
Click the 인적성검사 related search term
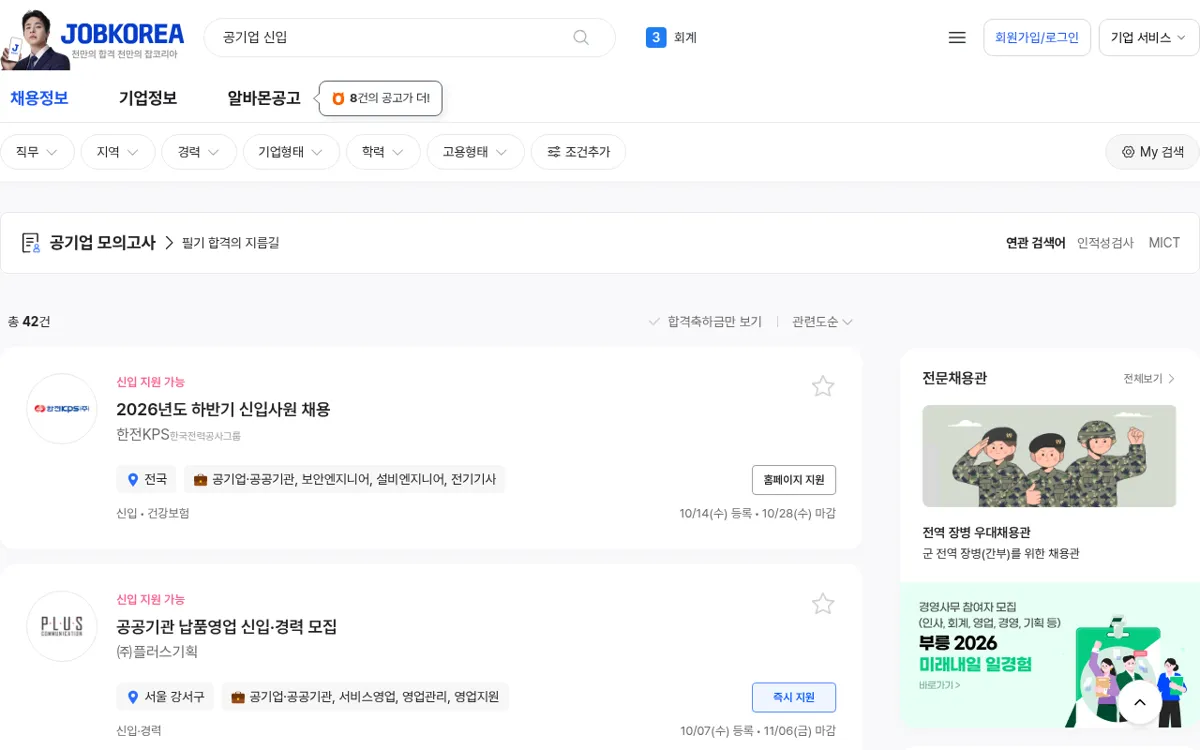1105,243
